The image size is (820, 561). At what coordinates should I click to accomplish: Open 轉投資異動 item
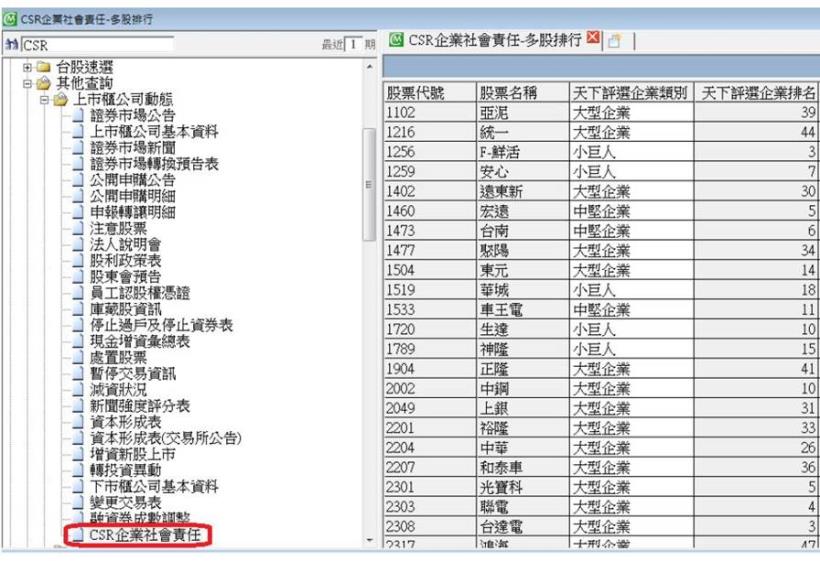(126, 471)
